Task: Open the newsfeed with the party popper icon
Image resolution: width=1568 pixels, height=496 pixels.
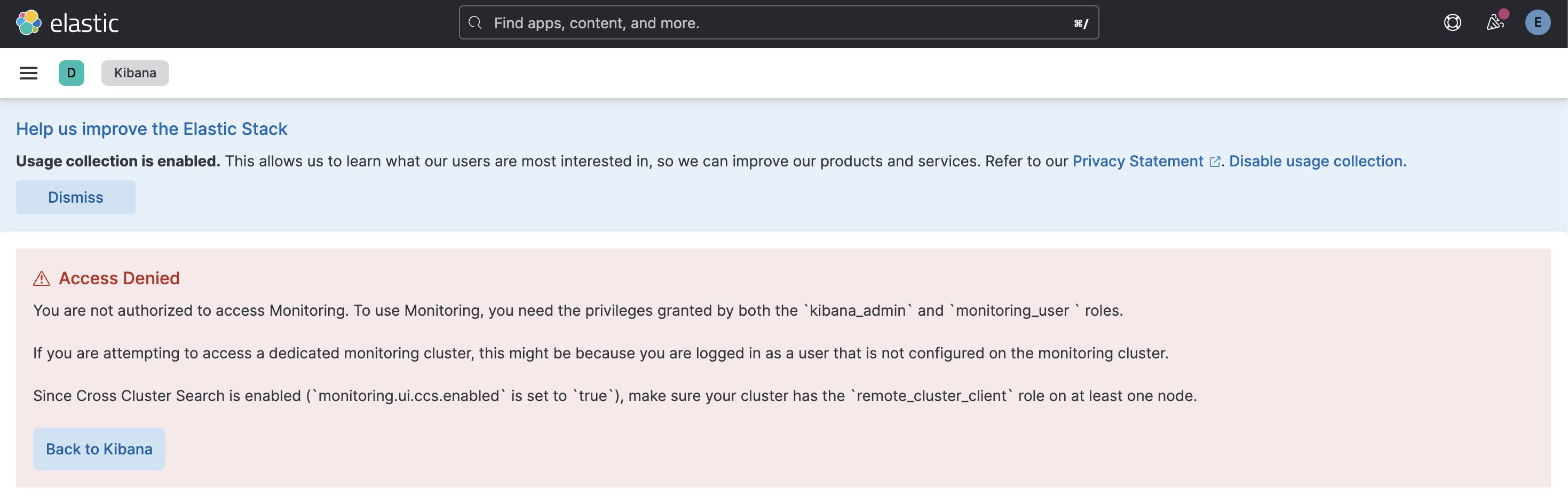Action: point(1495,22)
